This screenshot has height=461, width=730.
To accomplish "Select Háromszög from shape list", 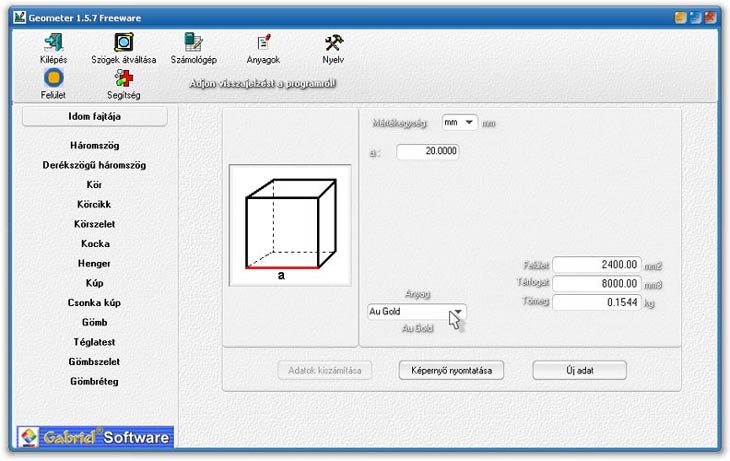I will pos(95,146).
